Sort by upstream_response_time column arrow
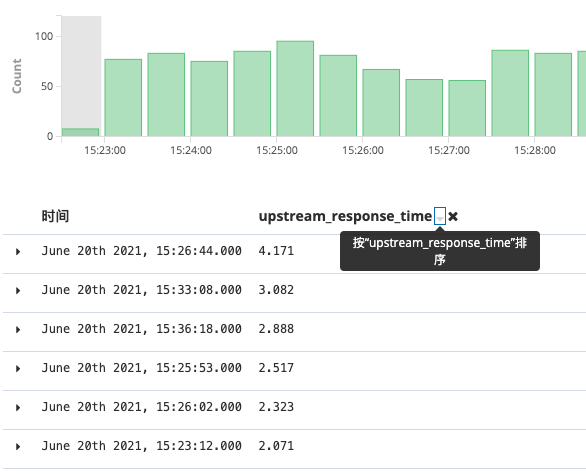This screenshot has width=586, height=474. pos(440,216)
